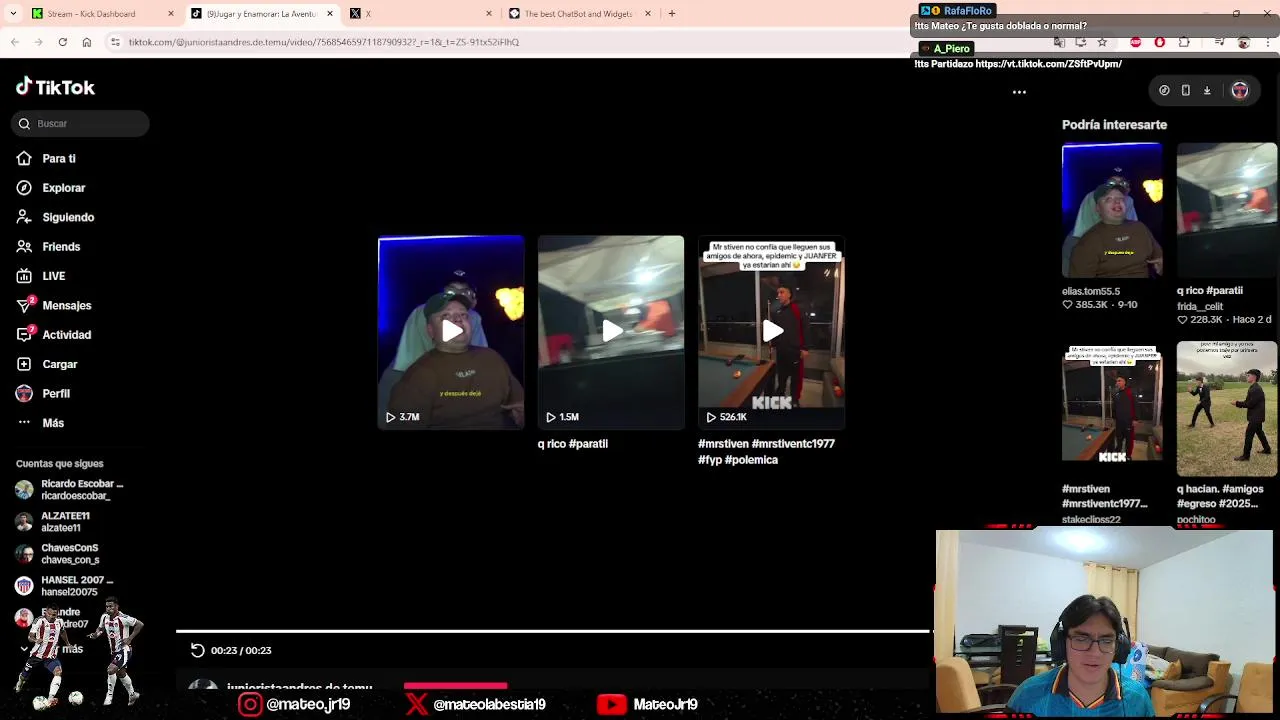
Task: Click the TikTok logo
Action: click(55, 87)
